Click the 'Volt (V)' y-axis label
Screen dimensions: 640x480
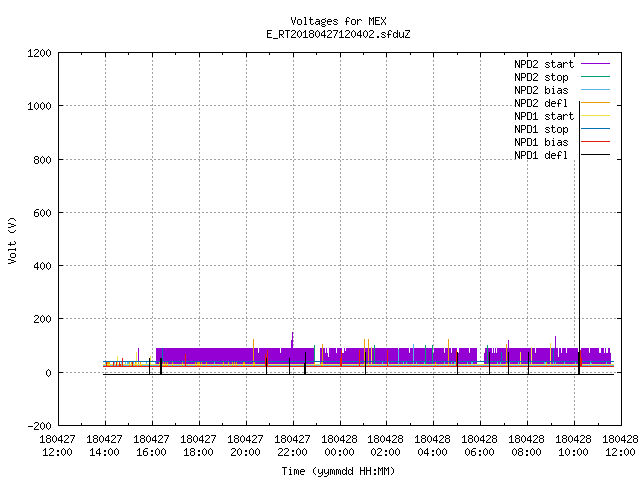click(12, 240)
